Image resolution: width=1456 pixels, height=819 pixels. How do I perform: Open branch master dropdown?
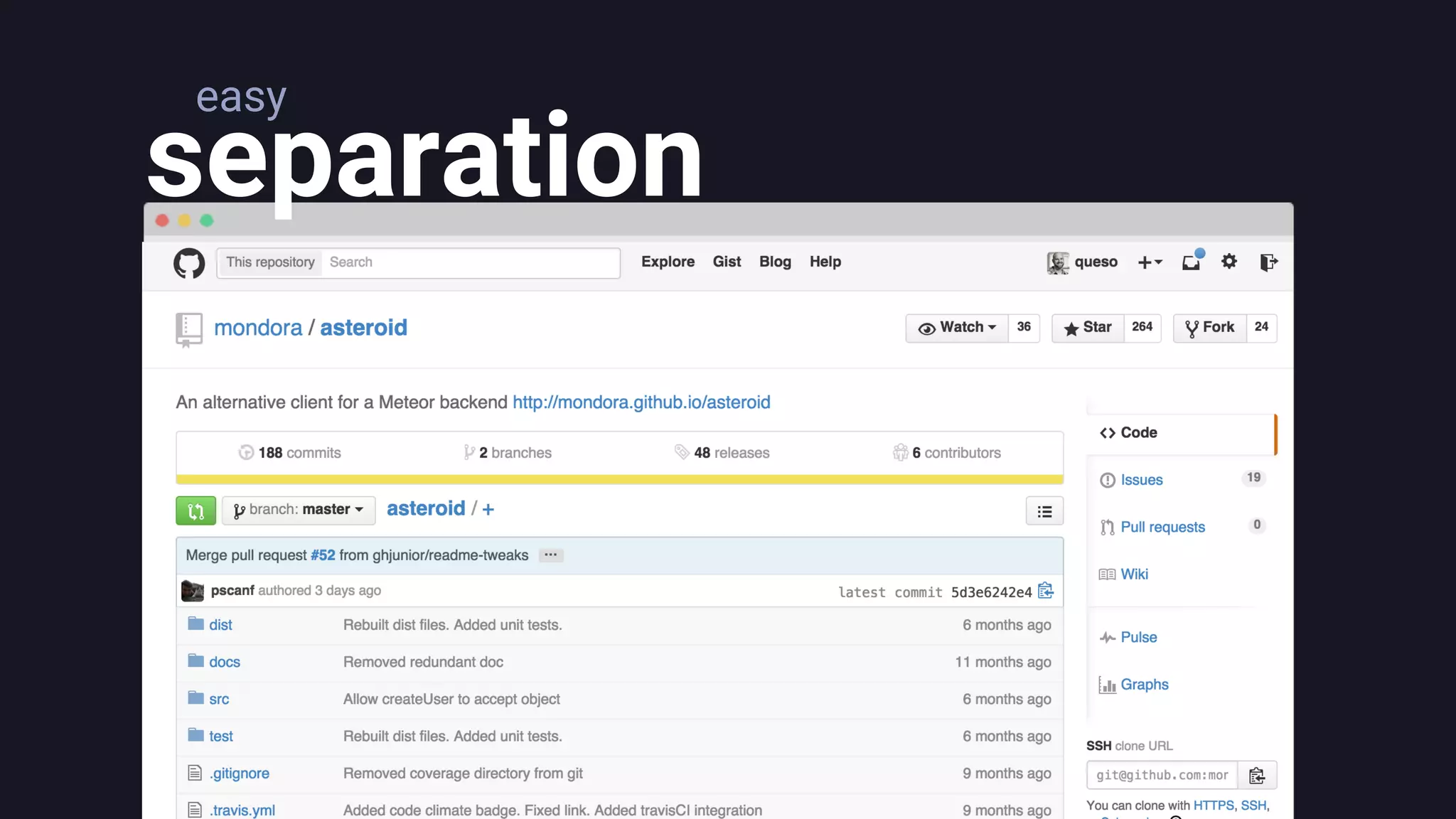click(299, 510)
